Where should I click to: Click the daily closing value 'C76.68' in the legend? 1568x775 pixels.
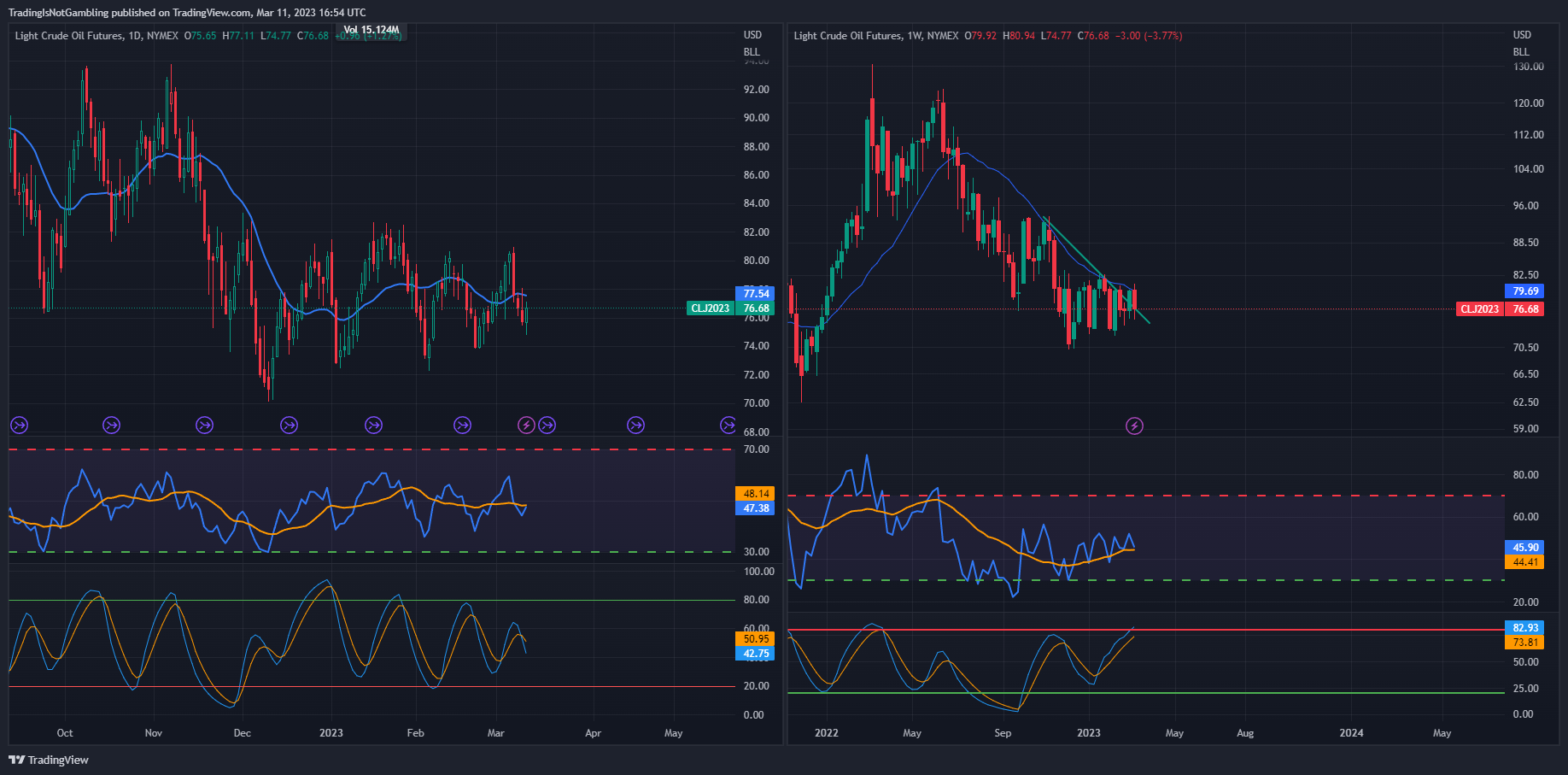[313, 36]
